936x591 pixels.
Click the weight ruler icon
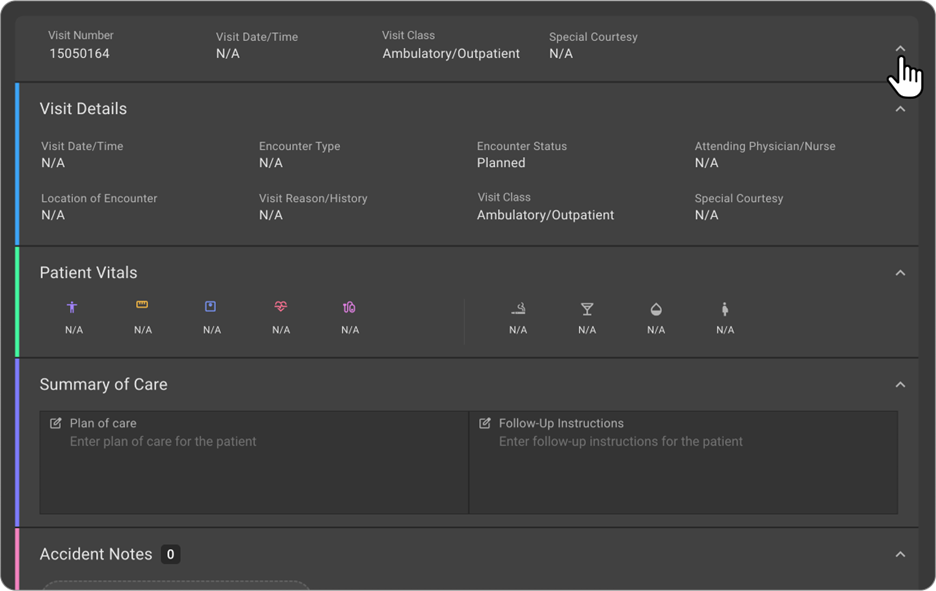pos(141,309)
